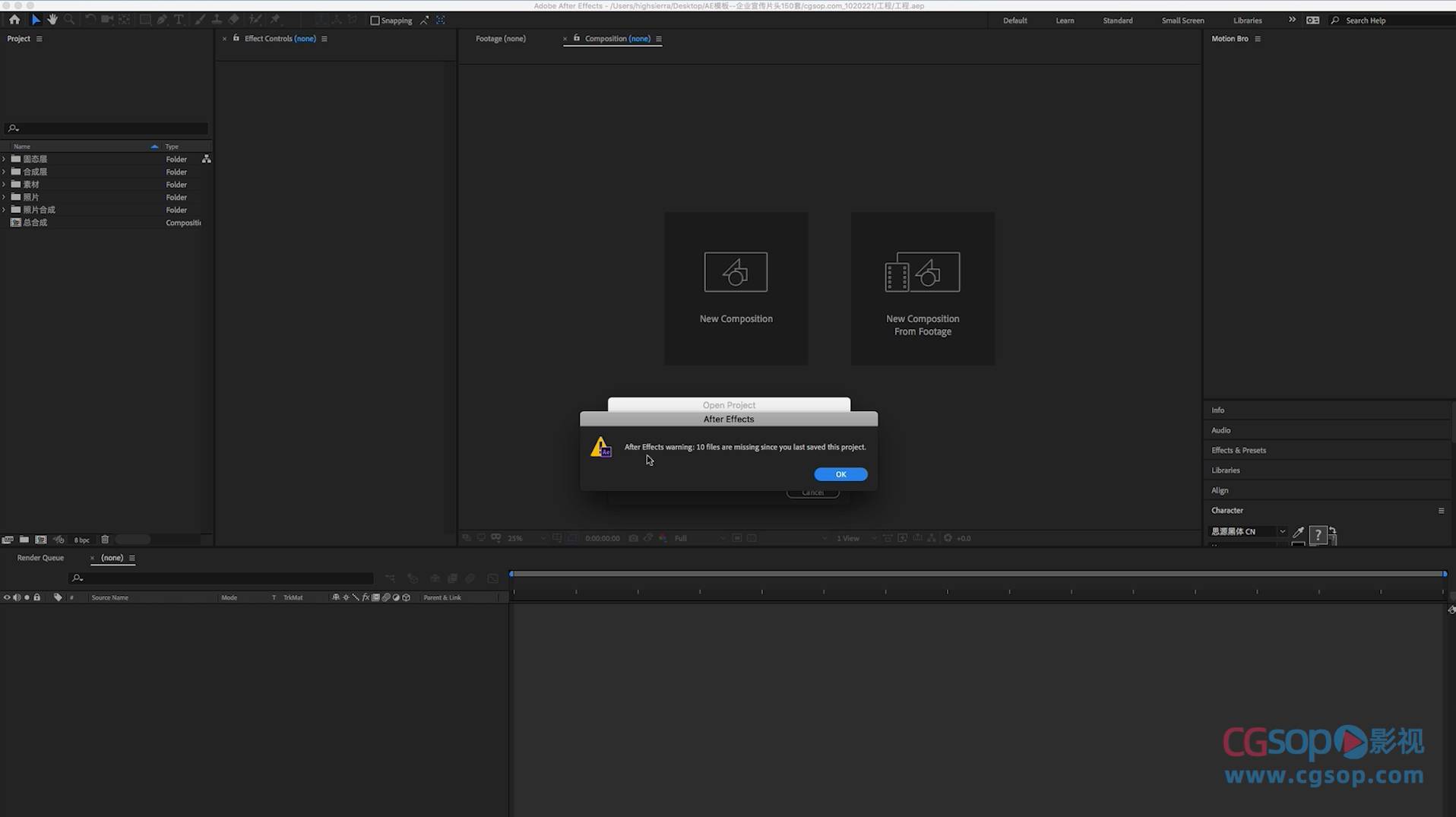Select the Hand tool
1456x817 pixels.
point(52,20)
